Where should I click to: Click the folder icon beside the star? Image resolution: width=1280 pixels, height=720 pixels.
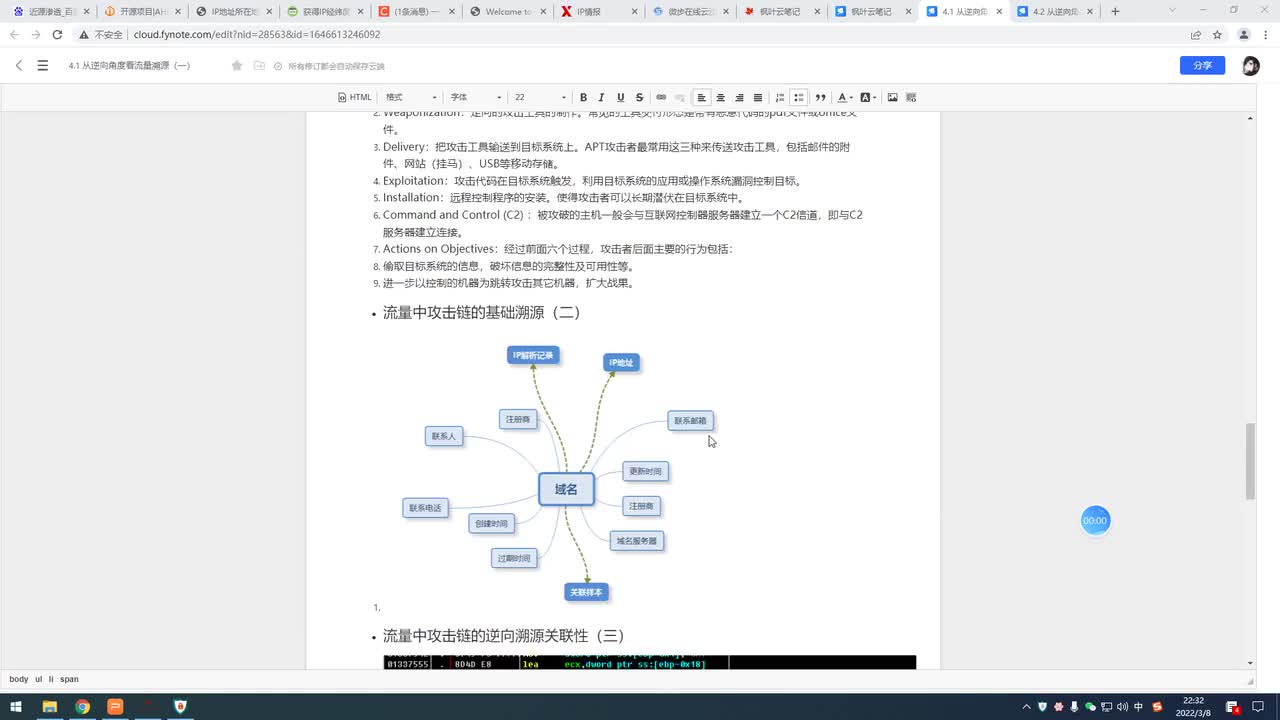click(x=259, y=65)
